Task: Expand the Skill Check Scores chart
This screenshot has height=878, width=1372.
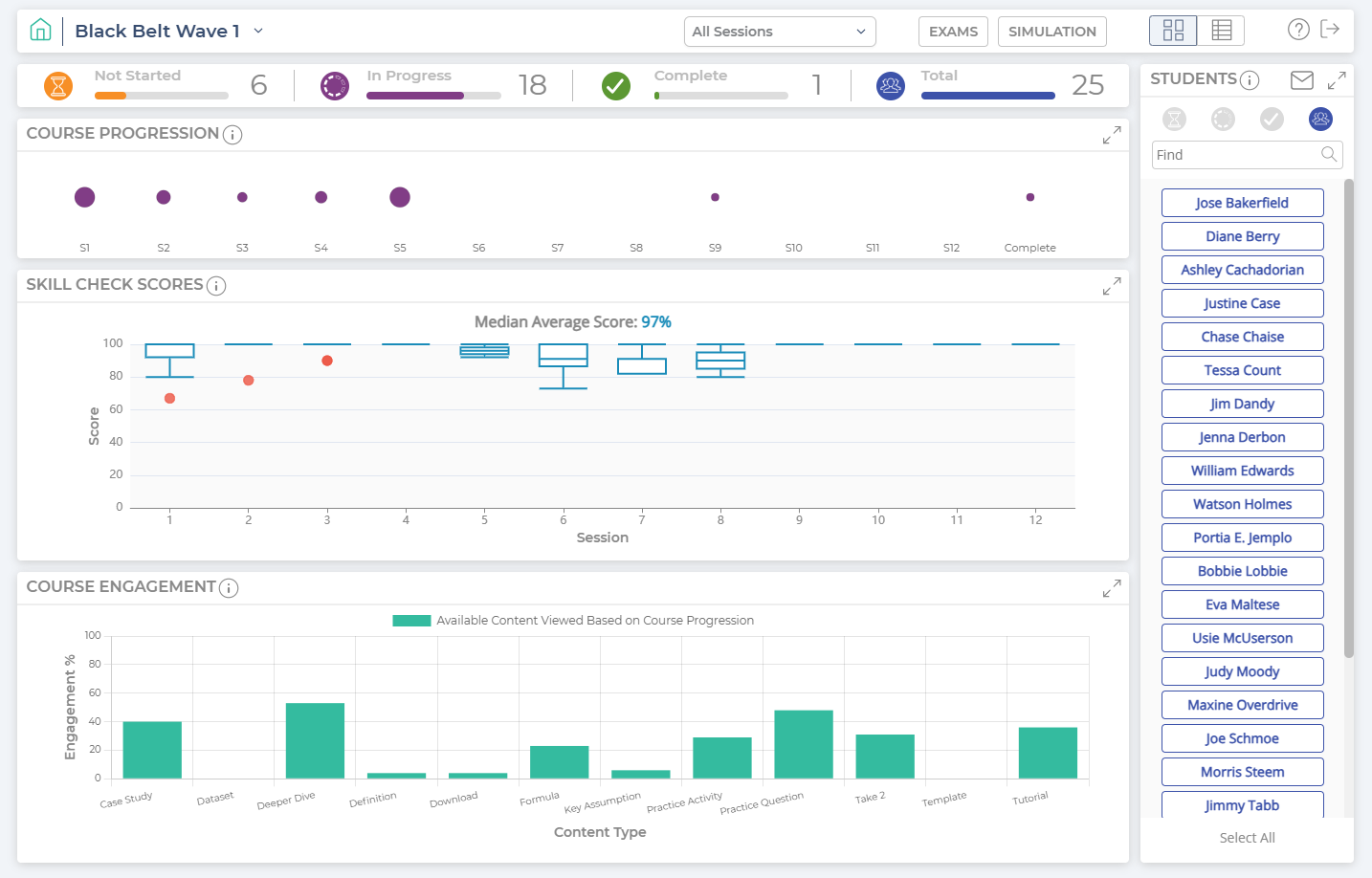Action: click(x=1111, y=286)
